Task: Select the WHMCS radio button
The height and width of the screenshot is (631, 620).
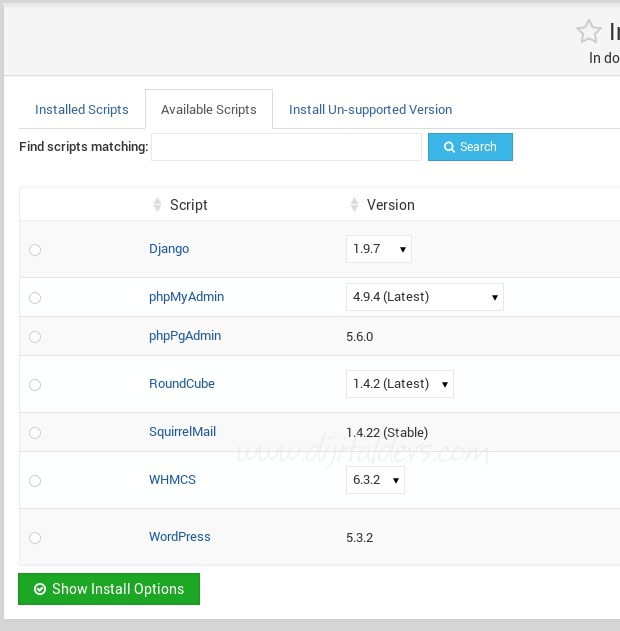Action: coord(35,480)
